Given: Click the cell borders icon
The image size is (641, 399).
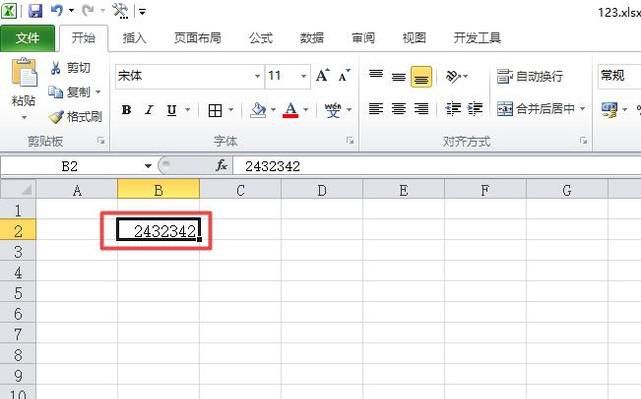Looking at the screenshot, I should click(x=215, y=110).
